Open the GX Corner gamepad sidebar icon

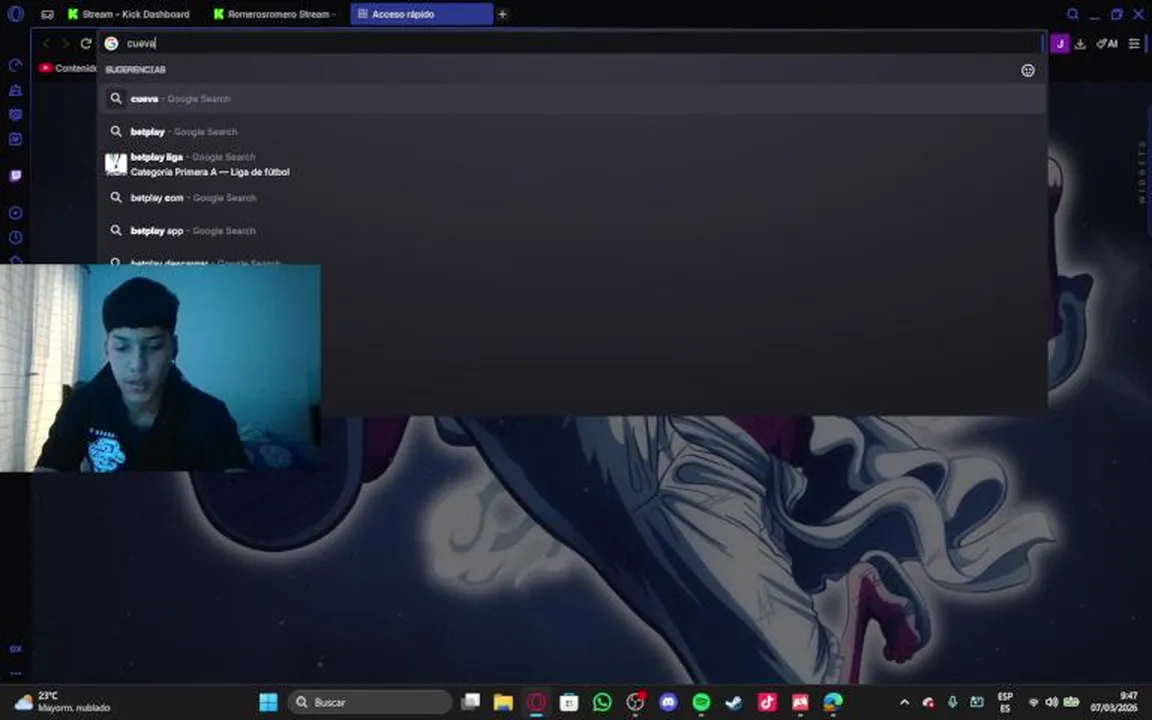15,115
